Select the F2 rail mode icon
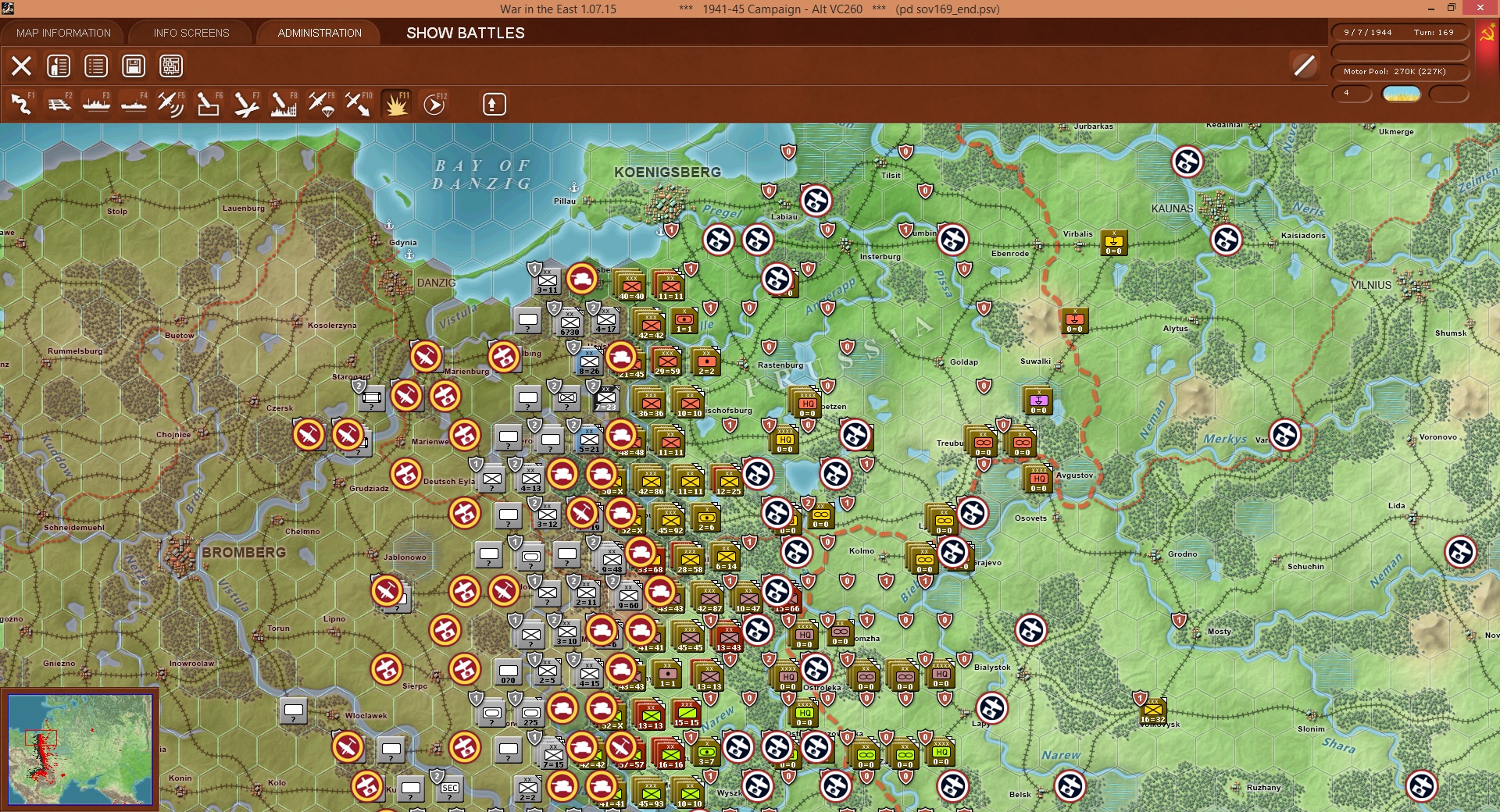The width and height of the screenshot is (1500, 812). 59,104
